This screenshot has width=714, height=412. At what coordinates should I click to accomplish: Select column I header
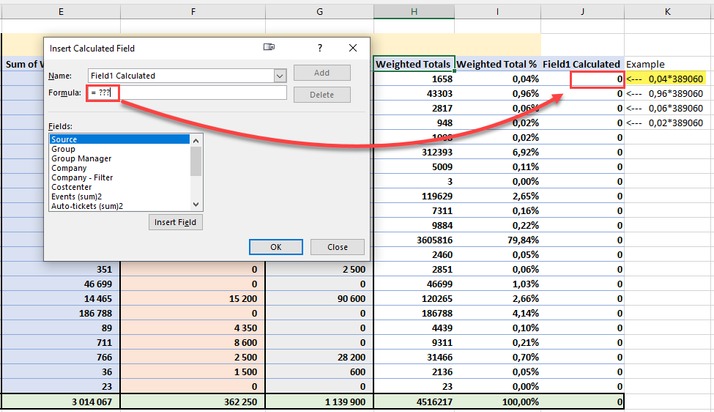pos(498,12)
